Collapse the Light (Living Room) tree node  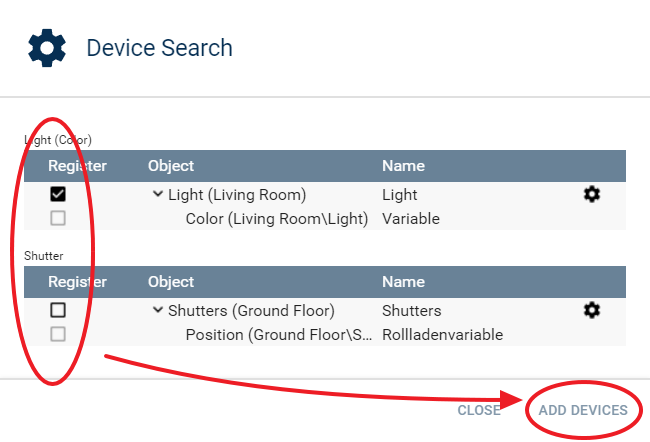(x=158, y=195)
